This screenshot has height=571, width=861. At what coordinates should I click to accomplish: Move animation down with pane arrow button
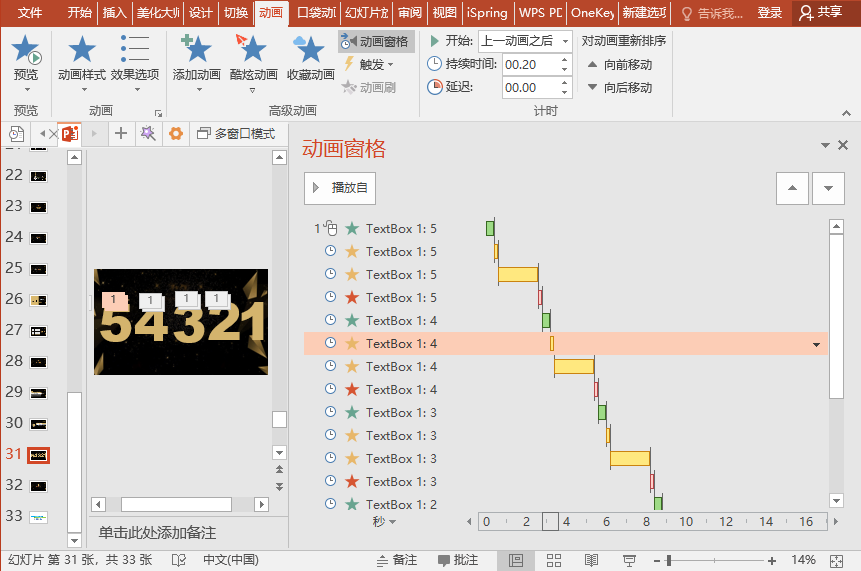(x=828, y=188)
